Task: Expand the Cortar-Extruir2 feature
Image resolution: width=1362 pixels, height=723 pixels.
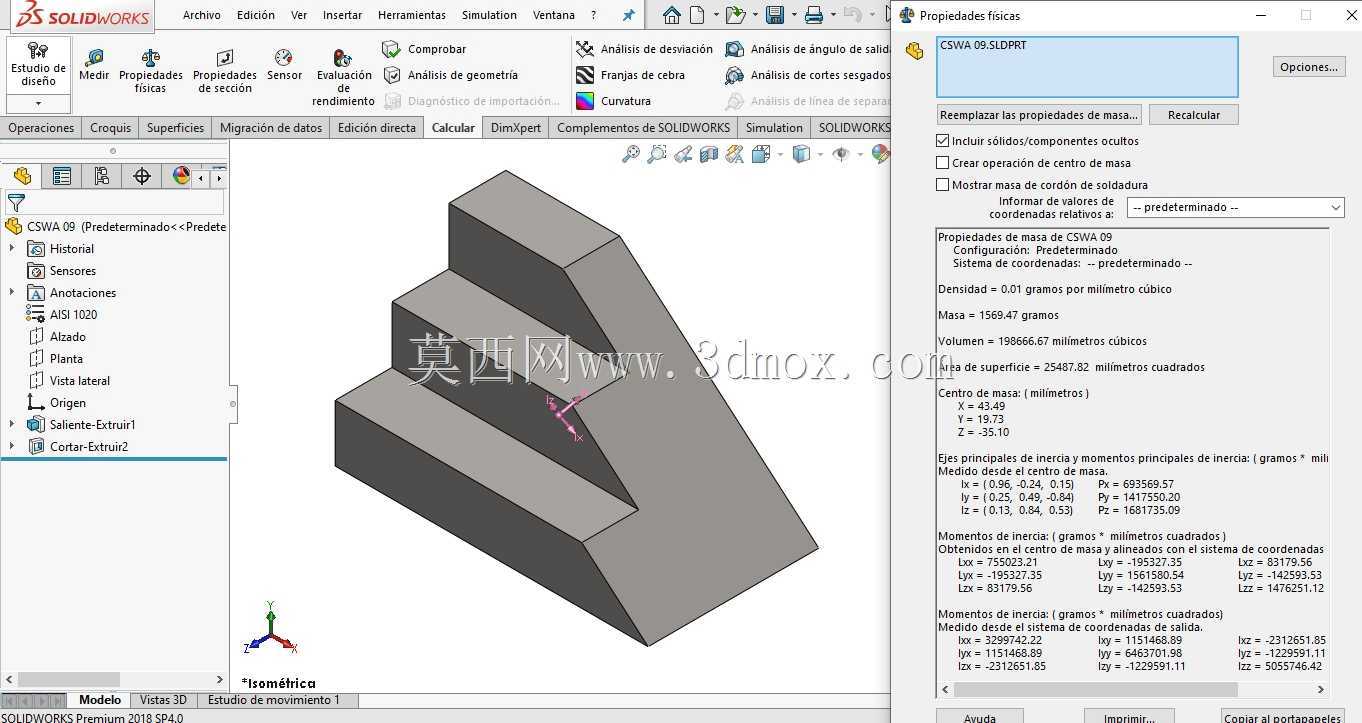Action: [12, 447]
